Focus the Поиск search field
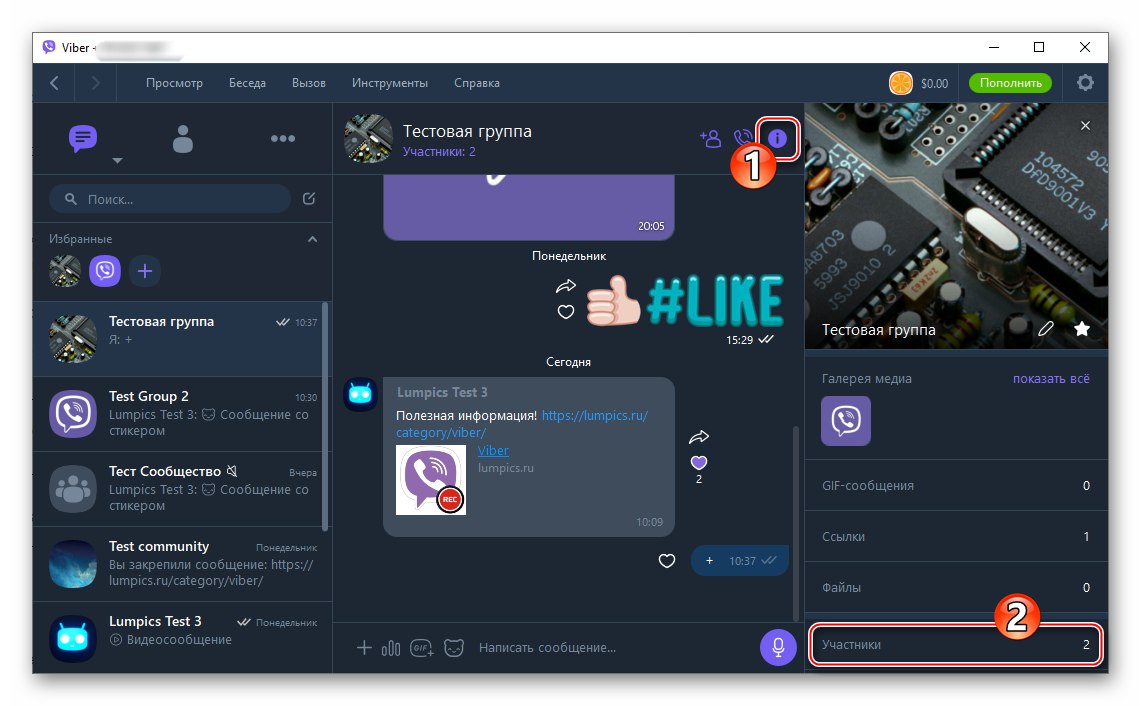This screenshot has height=706, width=1141. 170,199
